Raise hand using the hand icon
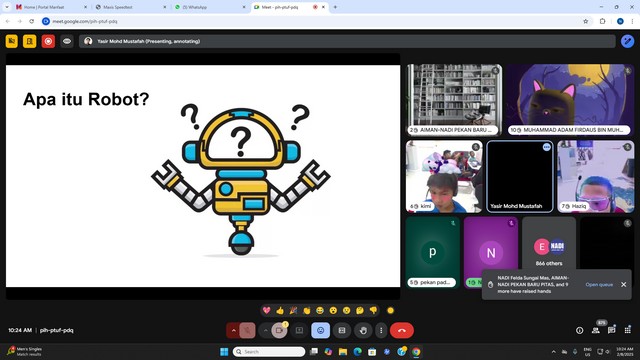The image size is (640, 360). pyautogui.click(x=363, y=330)
